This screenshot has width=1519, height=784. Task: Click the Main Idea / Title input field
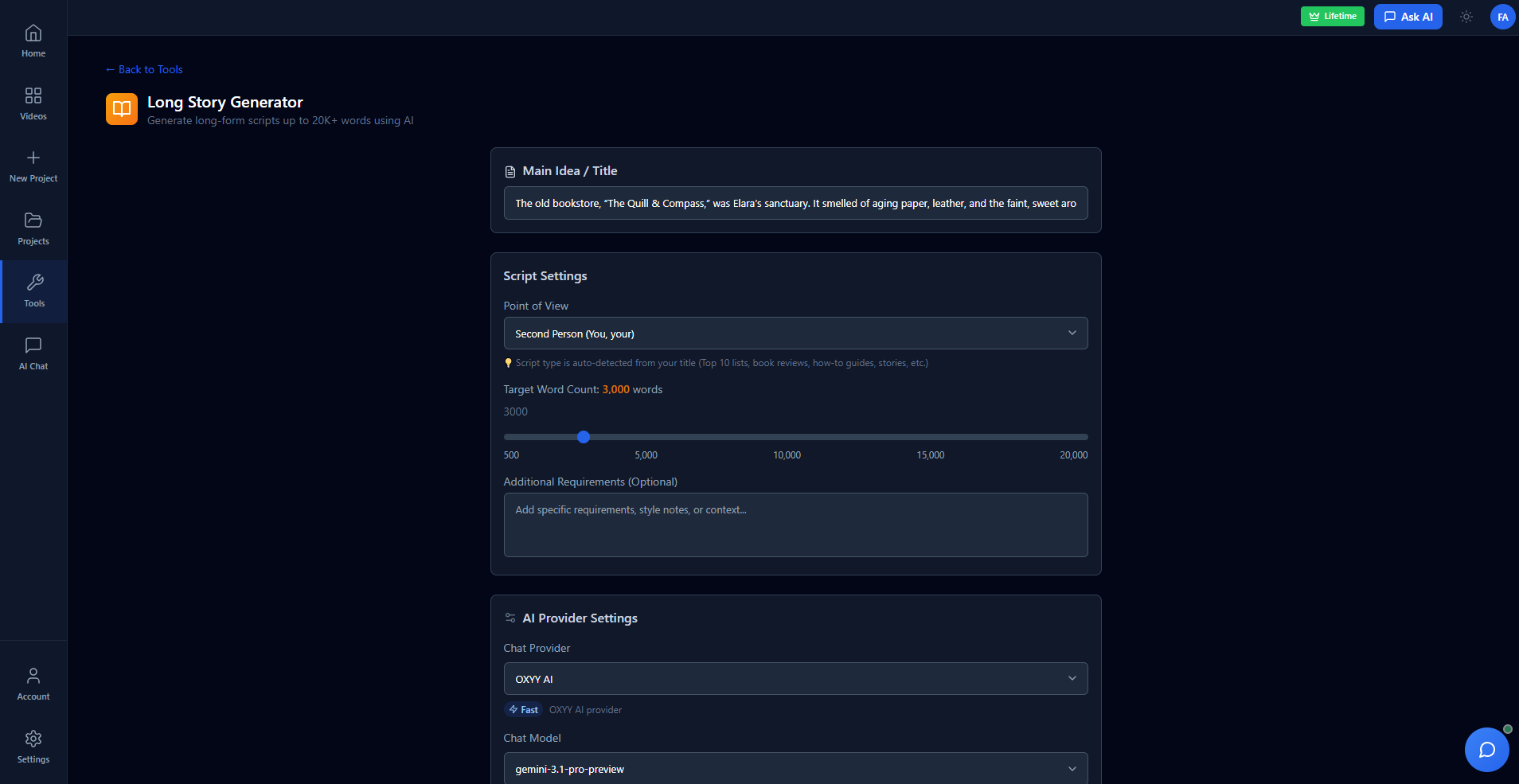coord(795,203)
